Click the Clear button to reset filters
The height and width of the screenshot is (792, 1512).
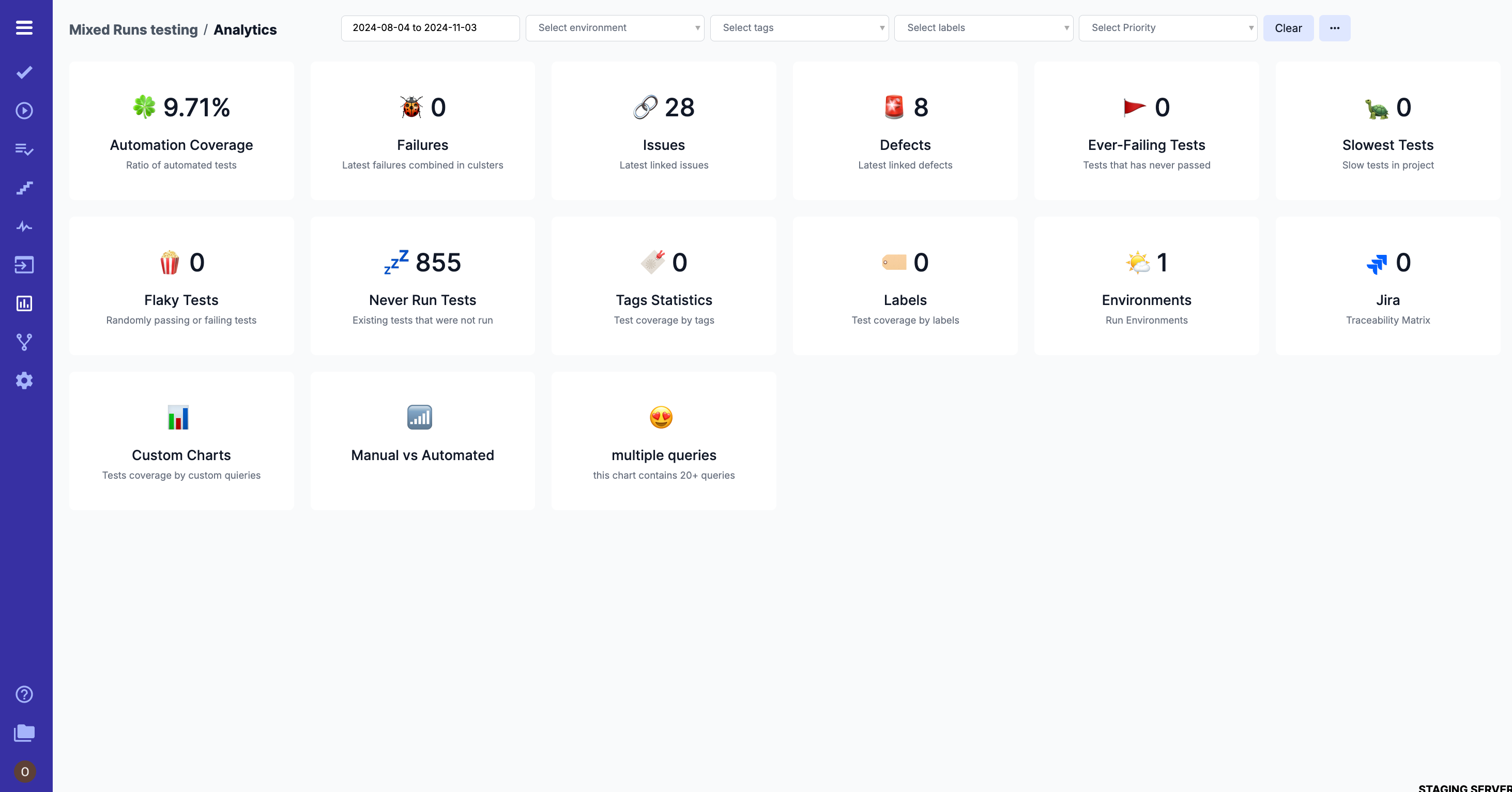point(1288,27)
